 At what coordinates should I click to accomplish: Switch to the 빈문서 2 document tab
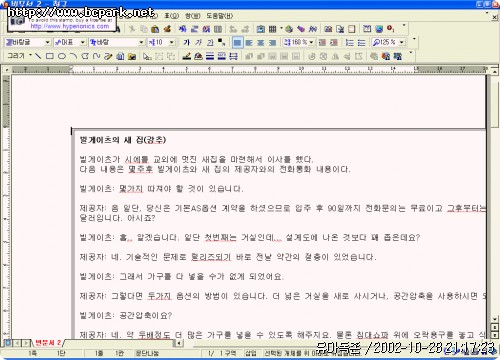tap(48, 342)
